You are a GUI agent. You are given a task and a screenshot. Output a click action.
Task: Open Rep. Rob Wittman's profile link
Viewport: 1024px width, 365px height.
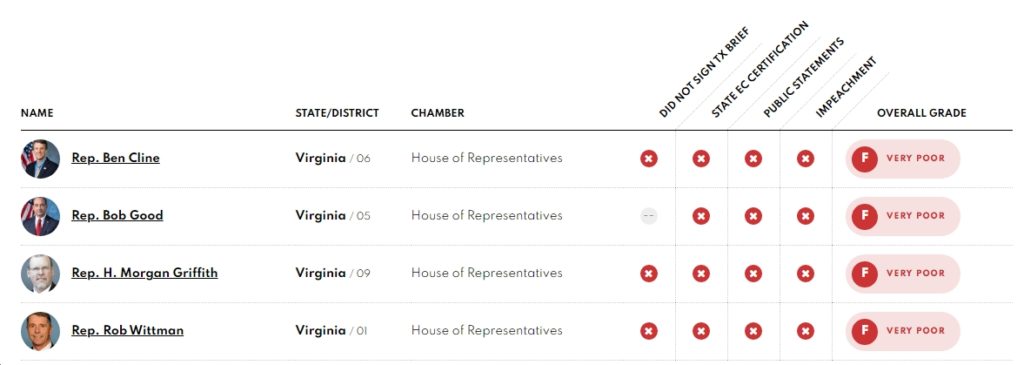[127, 330]
